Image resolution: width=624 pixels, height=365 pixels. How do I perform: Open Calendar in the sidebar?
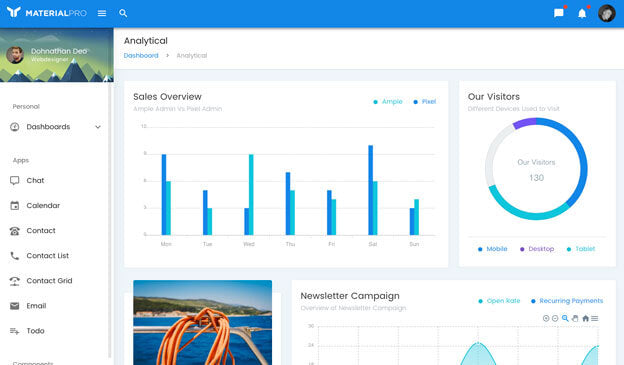pos(56,205)
